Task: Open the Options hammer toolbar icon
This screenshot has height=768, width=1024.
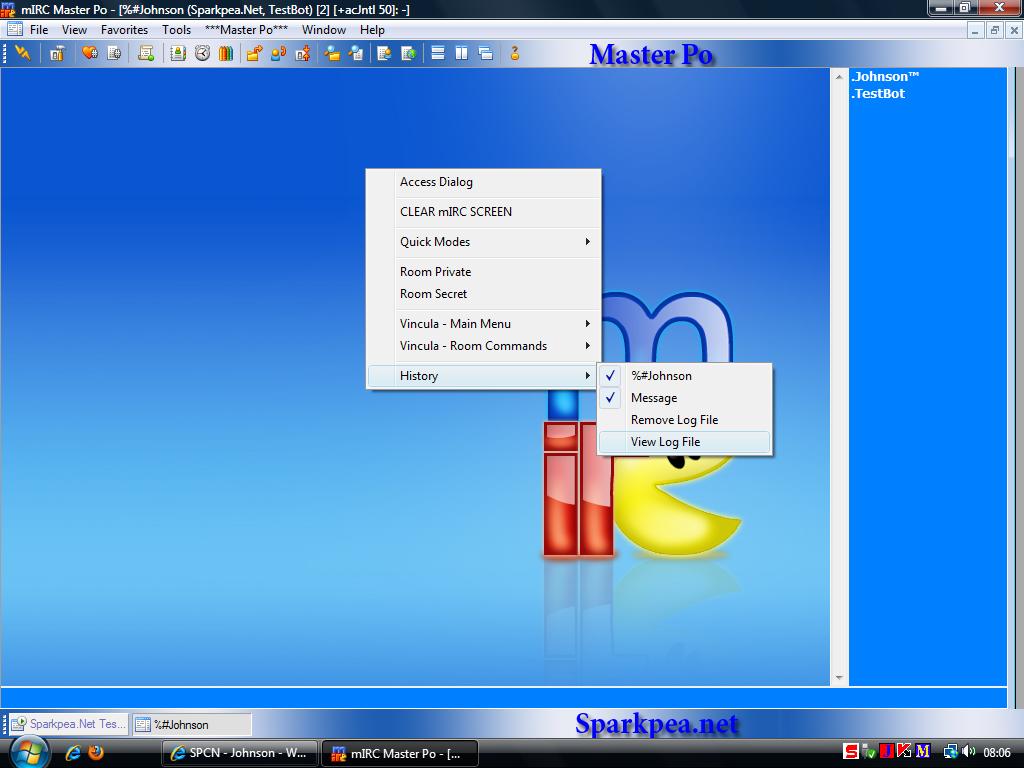Action: (x=57, y=54)
